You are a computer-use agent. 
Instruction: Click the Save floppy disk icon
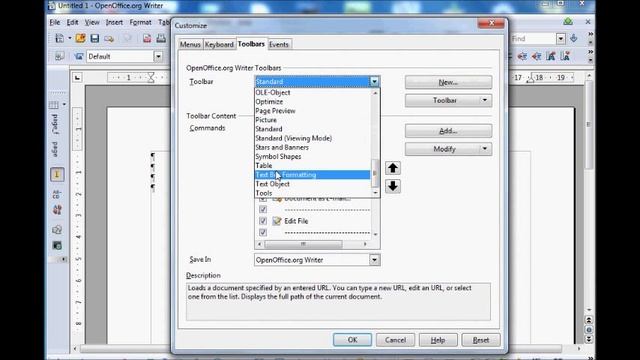95,38
